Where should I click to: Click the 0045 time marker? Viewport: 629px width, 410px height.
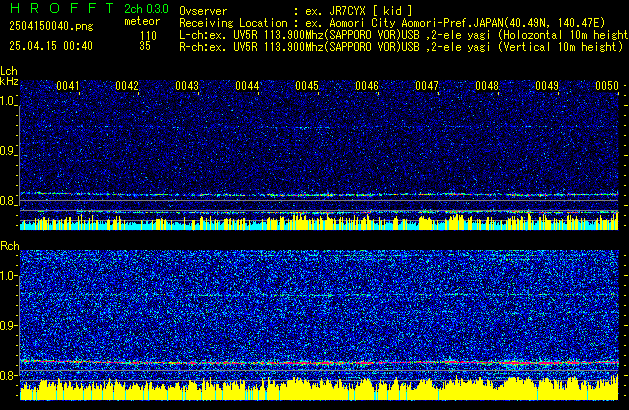[x=307, y=86]
